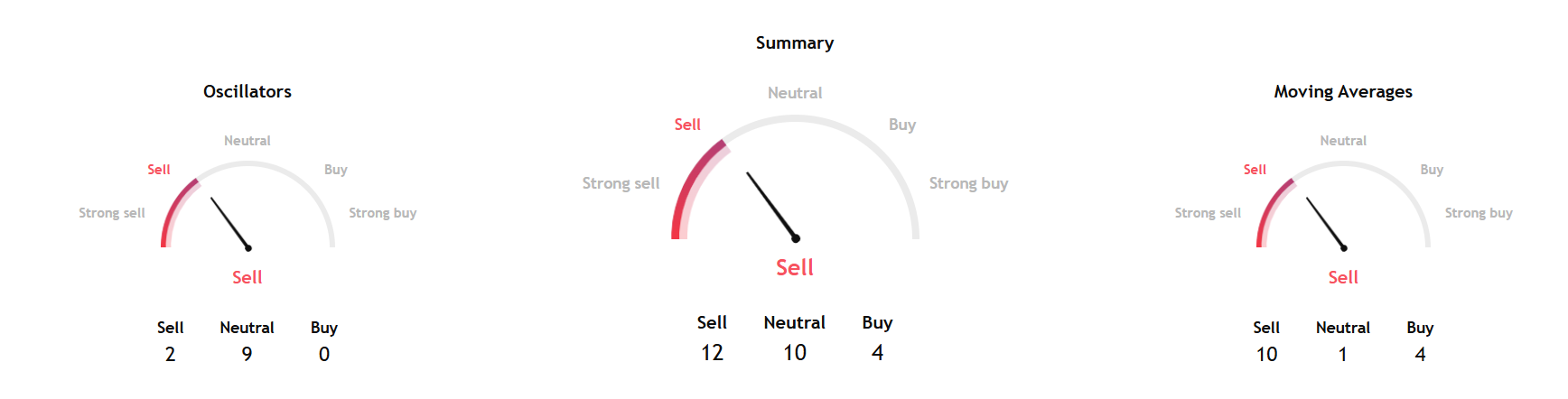Viewport: 1568px width, 399px height.
Task: Click red Sell result under Oscillators gauge
Action: pos(247,278)
